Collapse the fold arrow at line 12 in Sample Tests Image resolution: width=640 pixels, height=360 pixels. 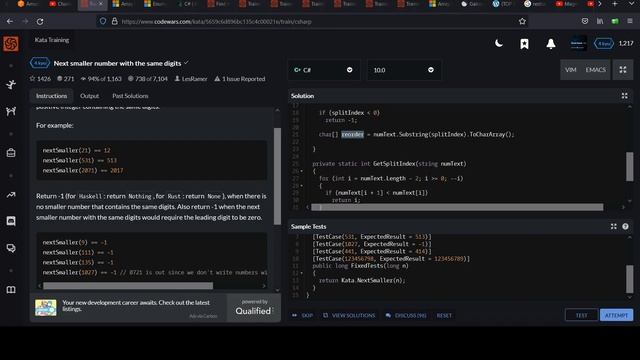302,273
